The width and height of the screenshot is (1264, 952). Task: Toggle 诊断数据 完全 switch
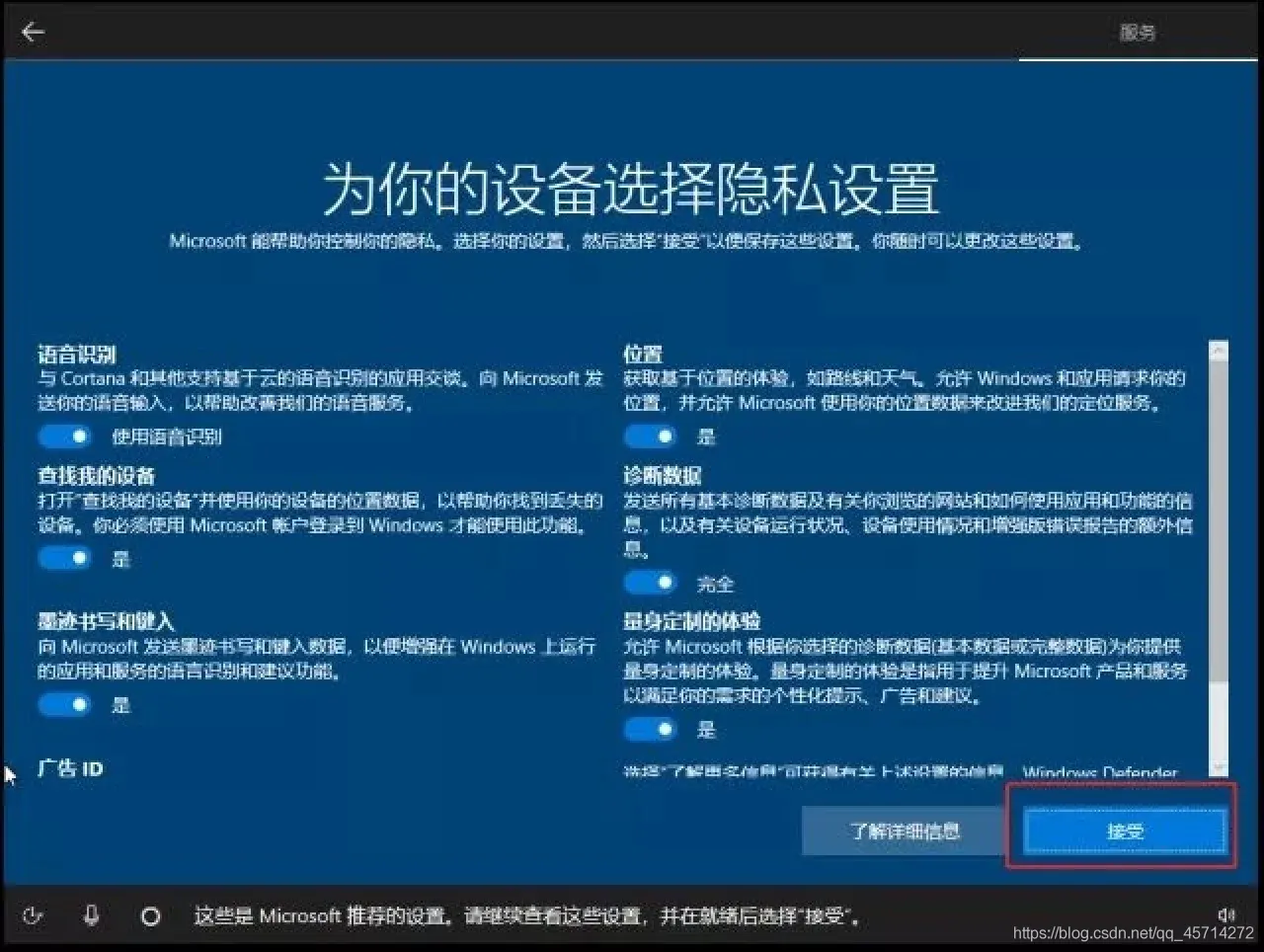[651, 583]
